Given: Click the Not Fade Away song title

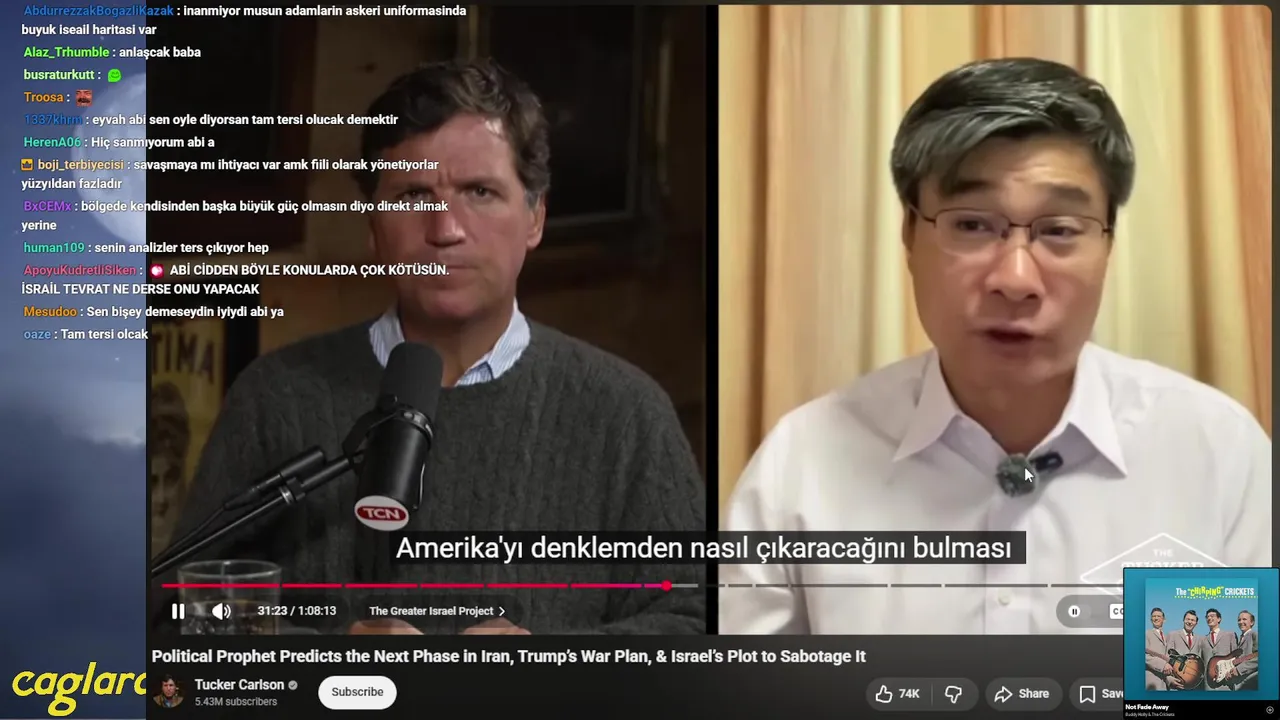Looking at the screenshot, I should pos(1147,707).
